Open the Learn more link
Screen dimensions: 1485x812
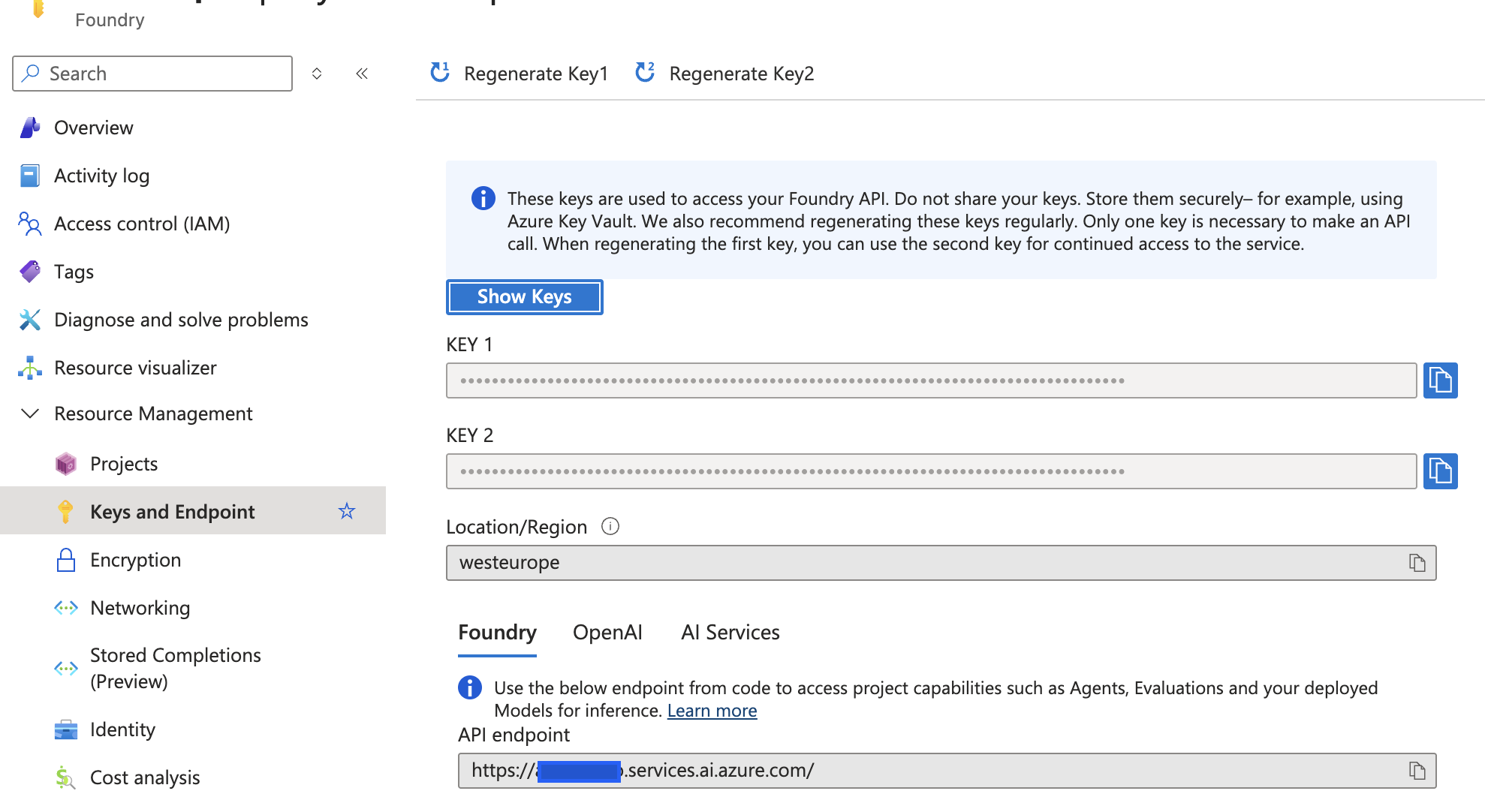point(711,710)
